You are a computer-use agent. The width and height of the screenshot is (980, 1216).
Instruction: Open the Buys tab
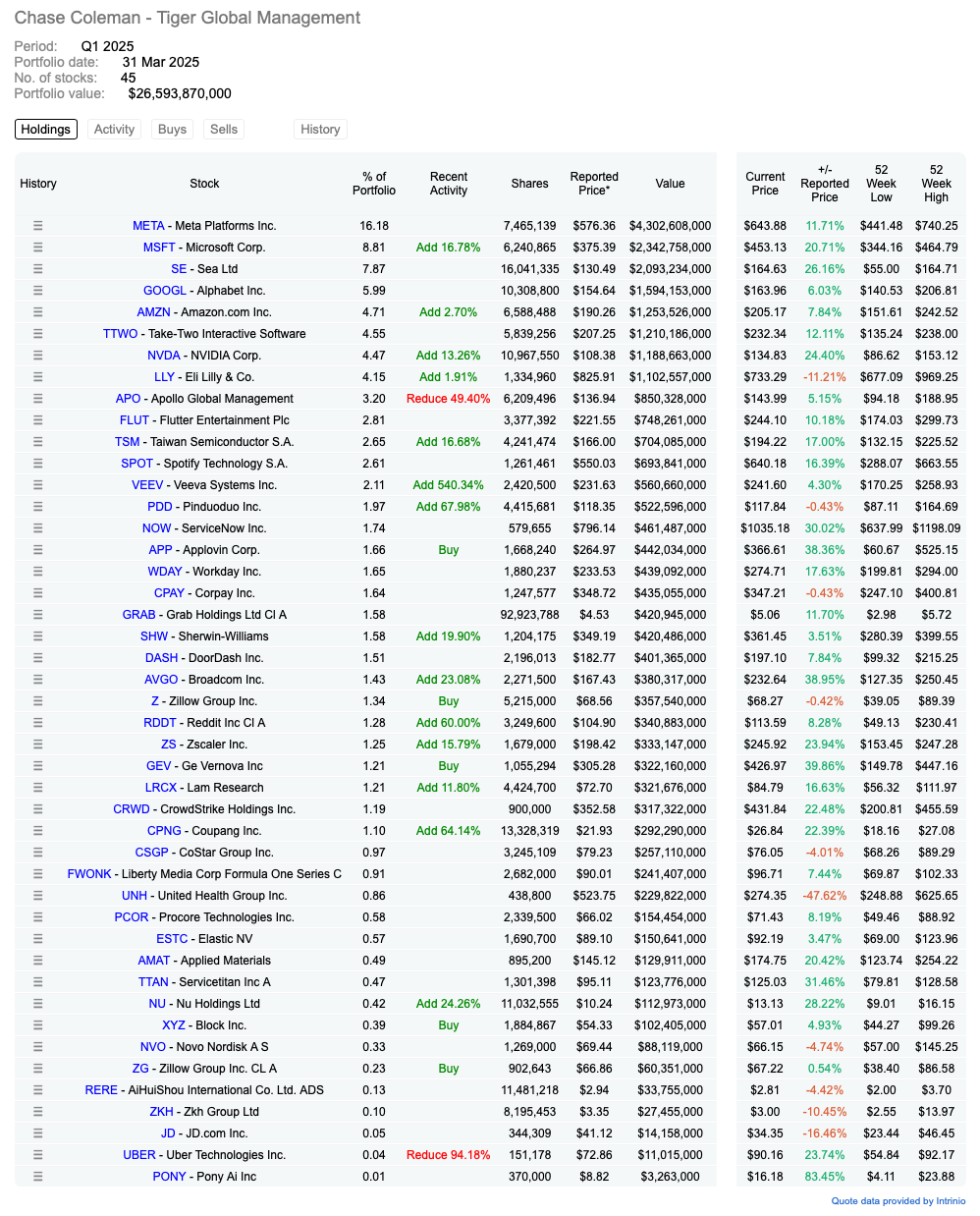tap(172, 130)
